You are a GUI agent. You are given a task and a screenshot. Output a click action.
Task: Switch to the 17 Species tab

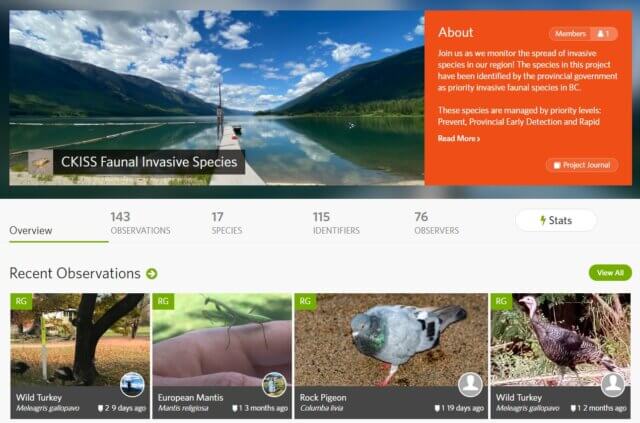point(227,223)
